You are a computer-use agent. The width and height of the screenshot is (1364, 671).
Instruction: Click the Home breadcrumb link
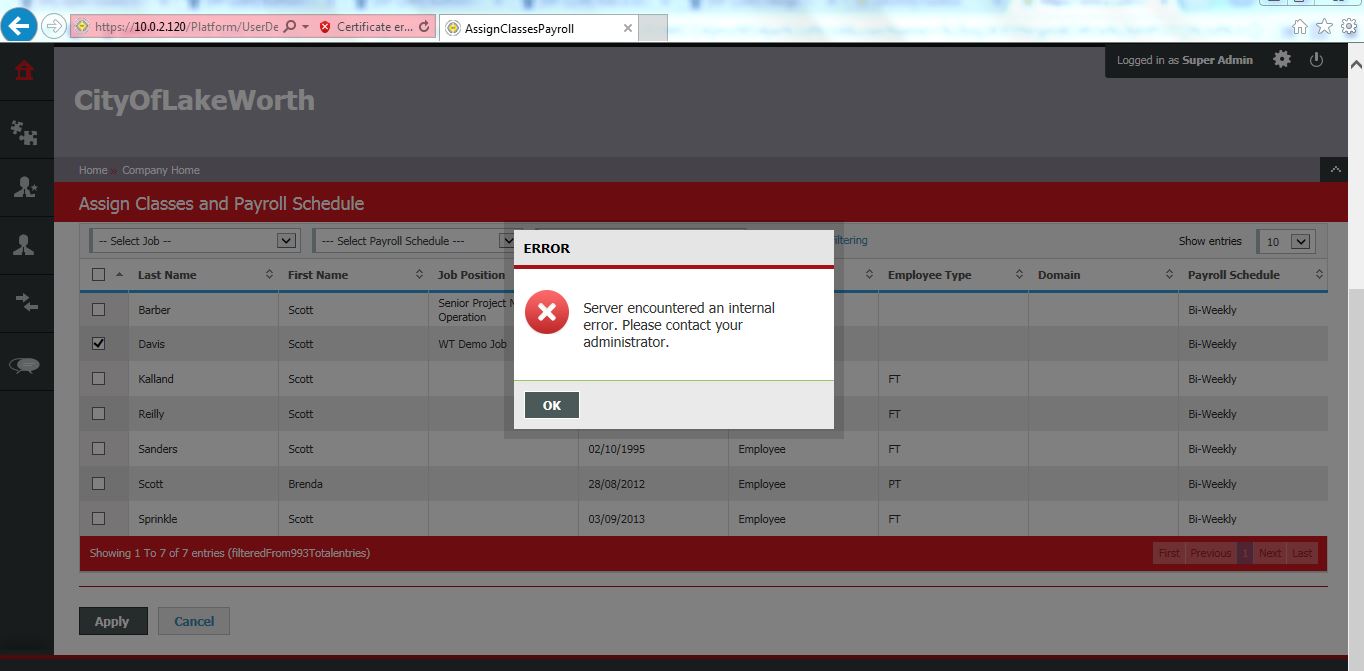pyautogui.click(x=93, y=170)
